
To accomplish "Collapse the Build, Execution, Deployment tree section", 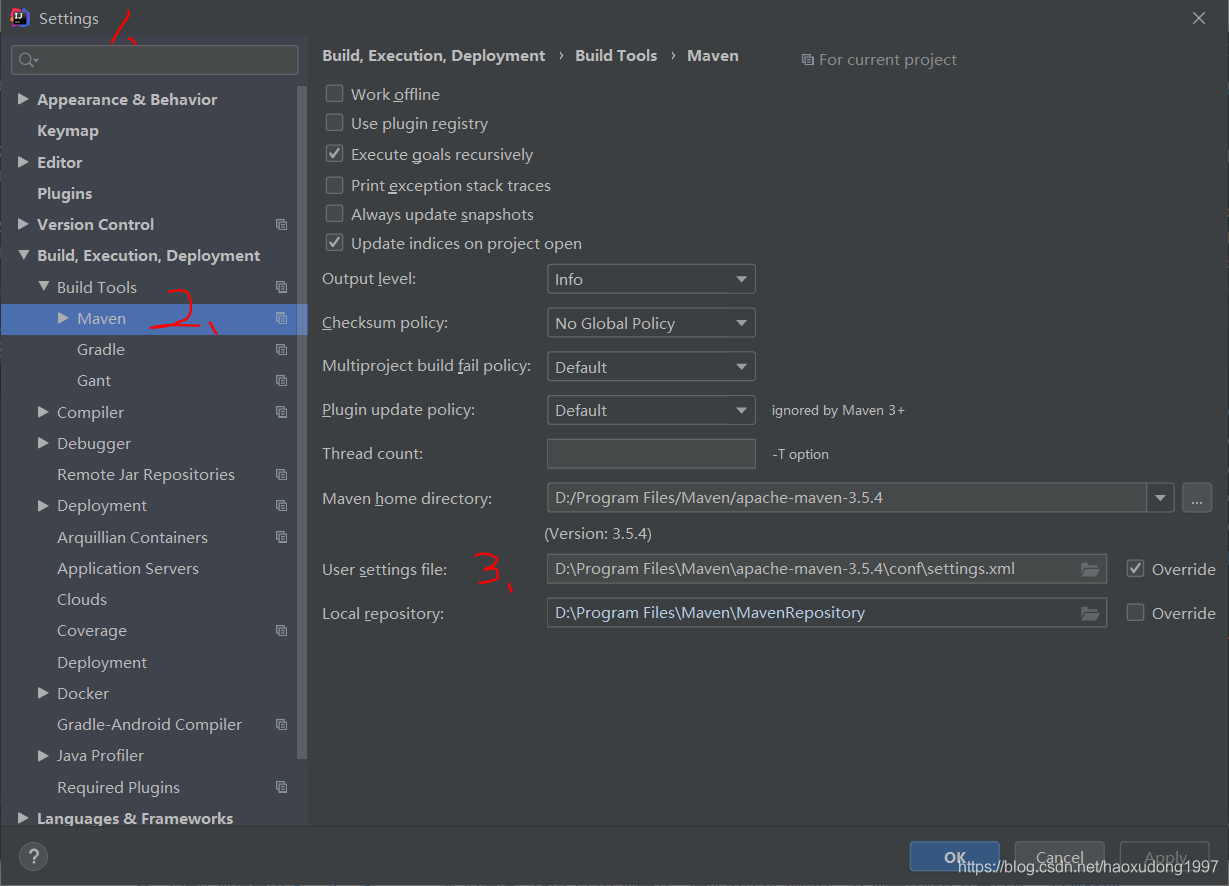I will [x=24, y=255].
